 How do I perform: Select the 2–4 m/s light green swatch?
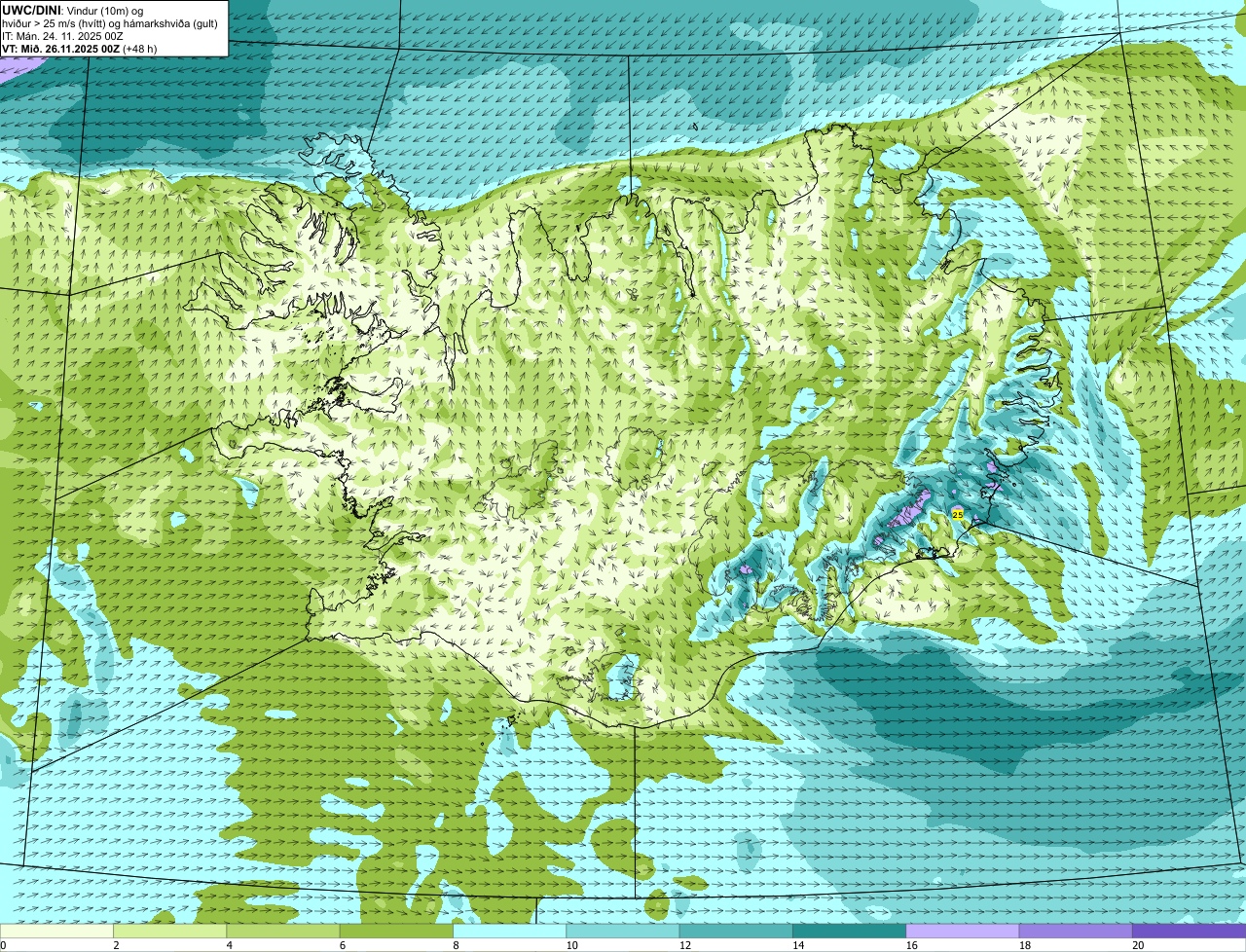pos(170,931)
